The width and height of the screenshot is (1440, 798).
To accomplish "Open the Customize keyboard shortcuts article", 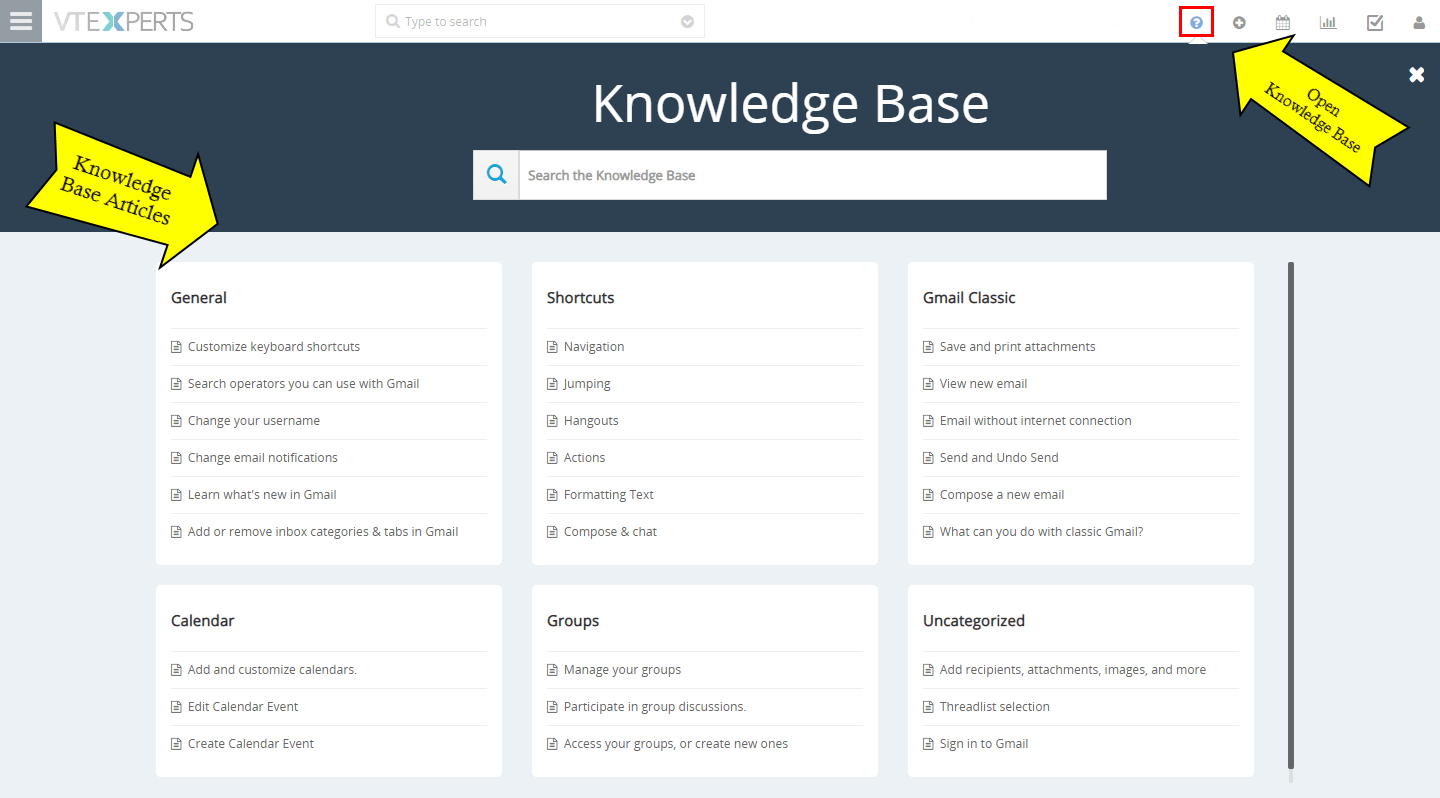I will (273, 346).
